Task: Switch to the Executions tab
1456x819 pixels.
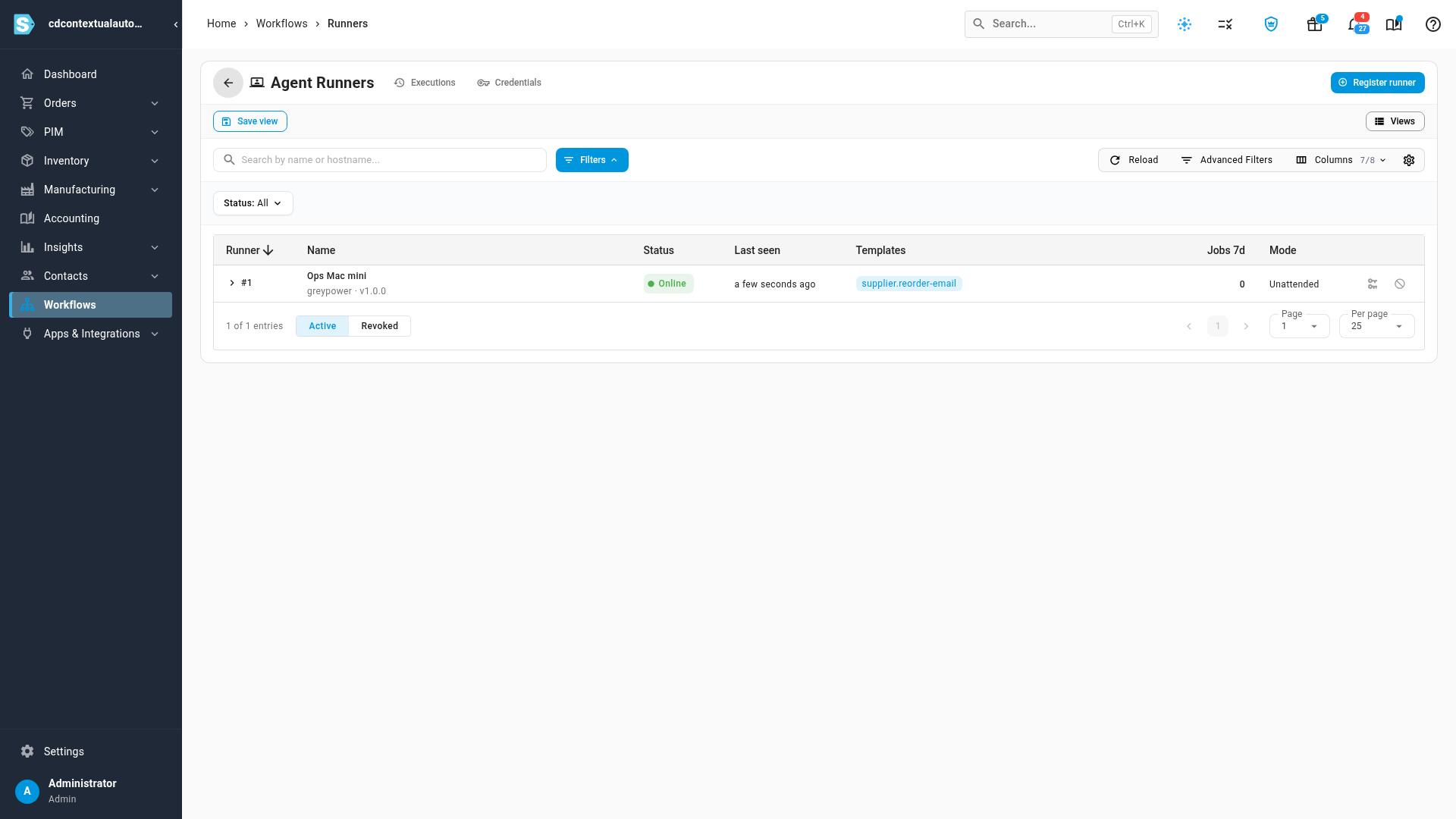Action: [x=425, y=83]
